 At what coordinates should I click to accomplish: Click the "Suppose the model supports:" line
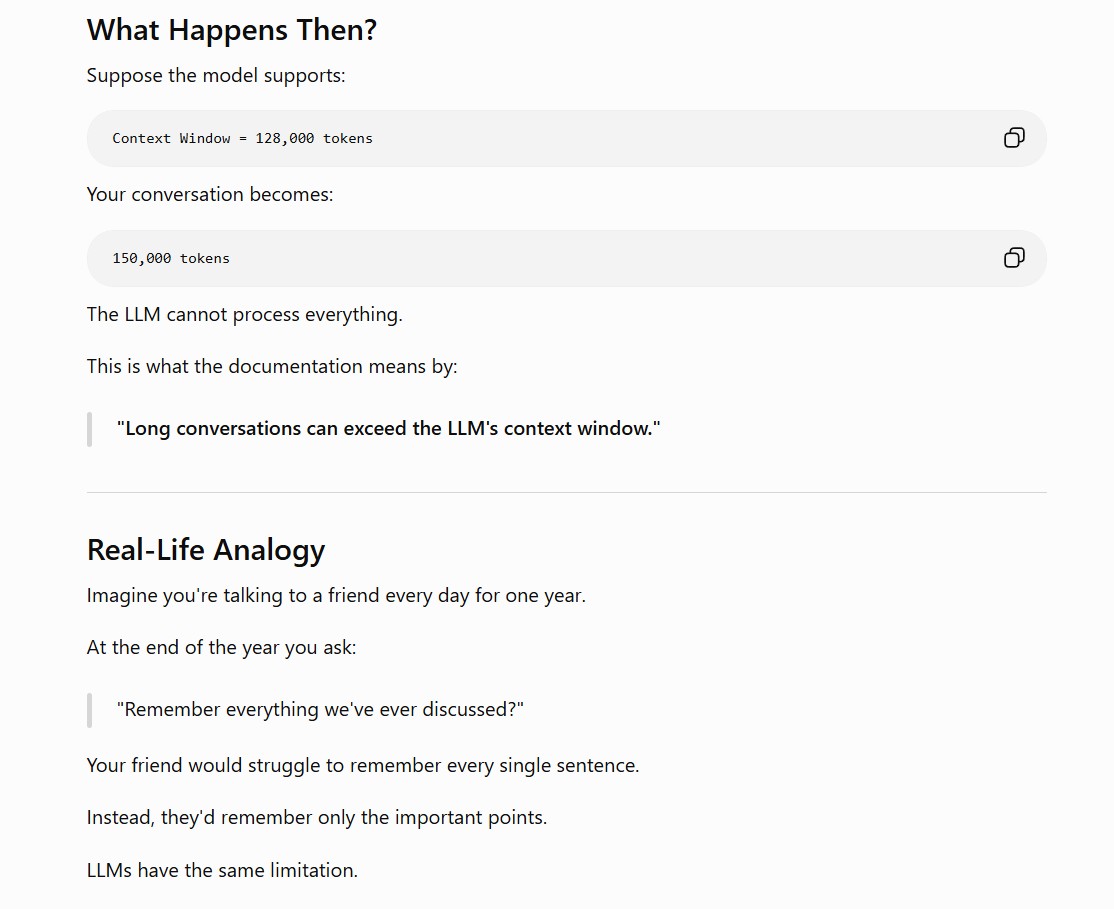coord(216,75)
